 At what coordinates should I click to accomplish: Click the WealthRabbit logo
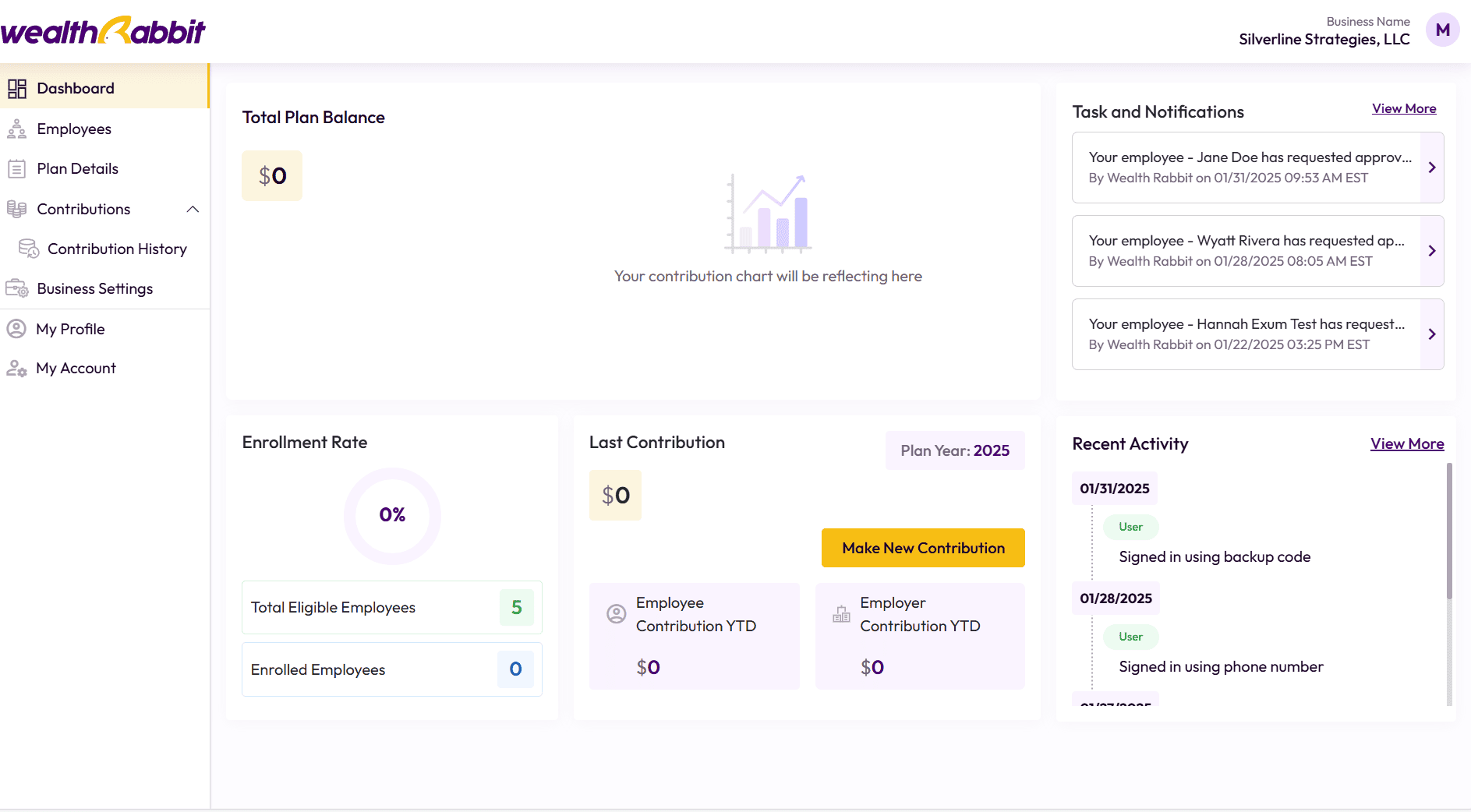click(103, 31)
